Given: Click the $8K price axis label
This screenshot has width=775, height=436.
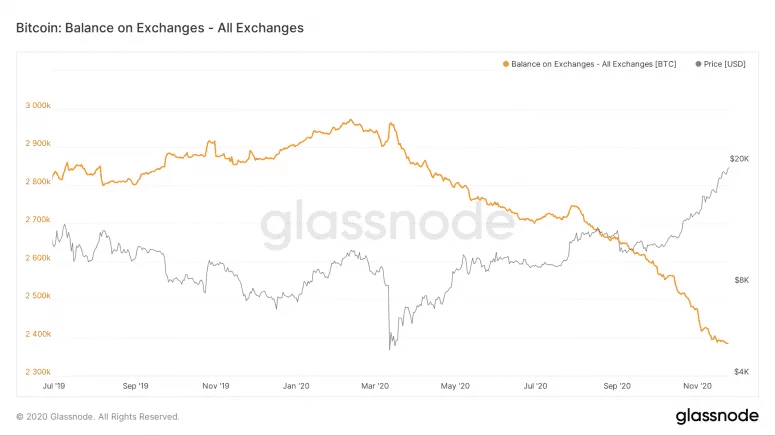Looking at the screenshot, I should [x=741, y=280].
